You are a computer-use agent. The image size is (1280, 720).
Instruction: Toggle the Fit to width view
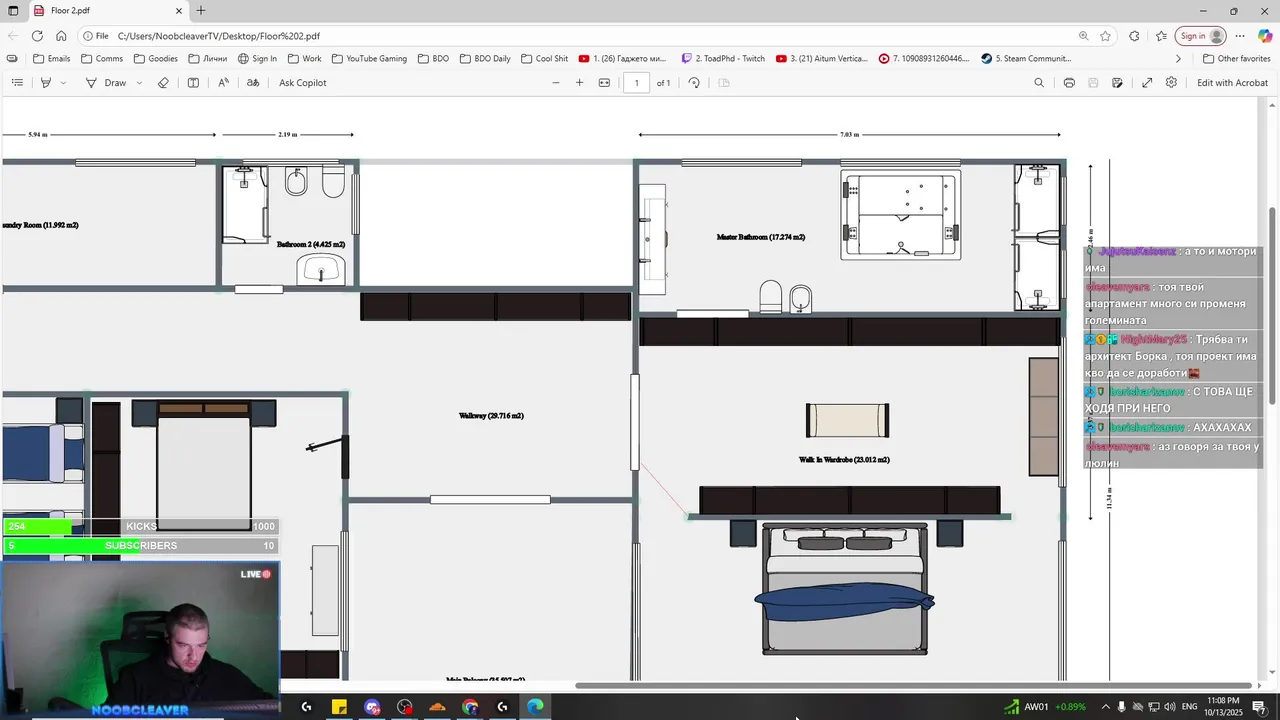point(604,83)
